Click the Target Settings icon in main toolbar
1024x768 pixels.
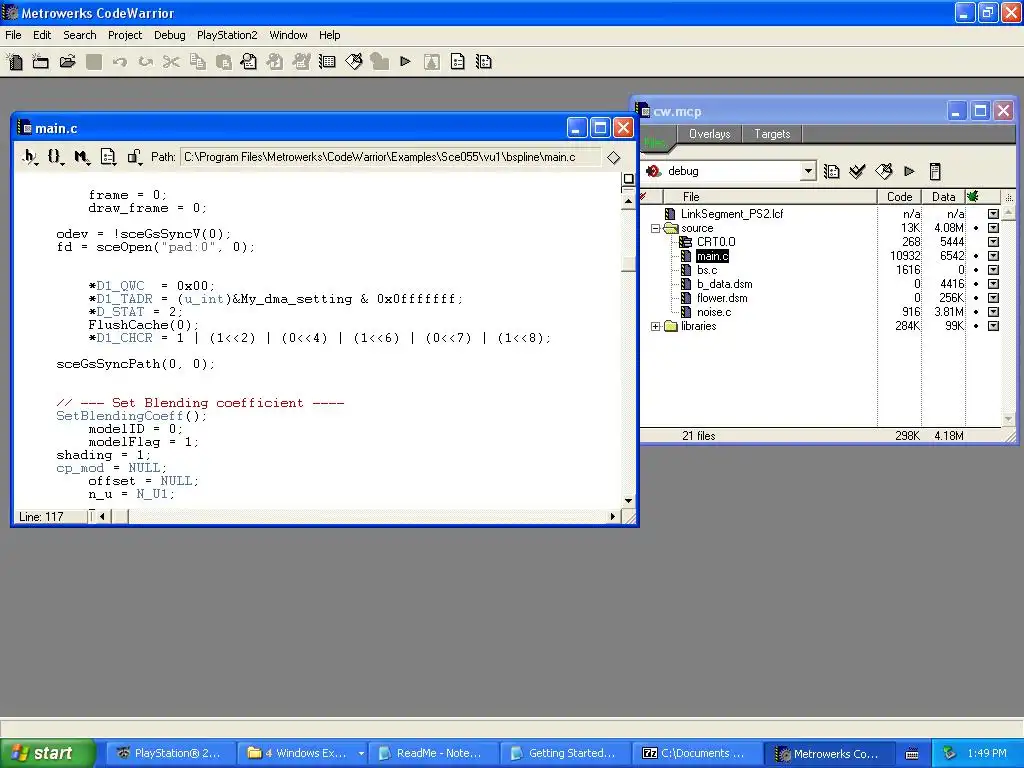coord(484,62)
